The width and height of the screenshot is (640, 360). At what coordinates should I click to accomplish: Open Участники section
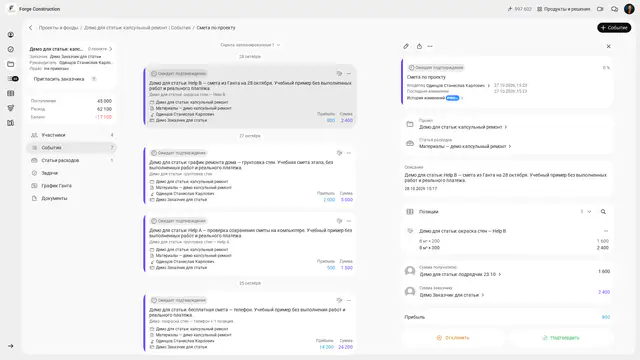(x=72, y=135)
